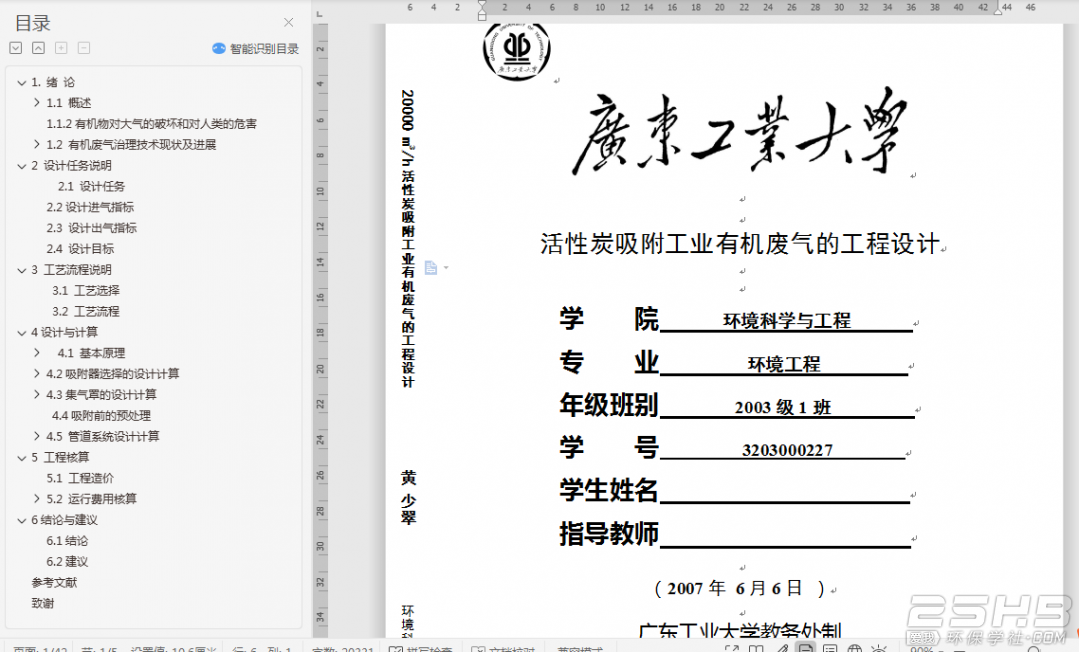Click the collapse-all up-chevron box icon
Viewport: 1079px width, 652px height.
39,48
